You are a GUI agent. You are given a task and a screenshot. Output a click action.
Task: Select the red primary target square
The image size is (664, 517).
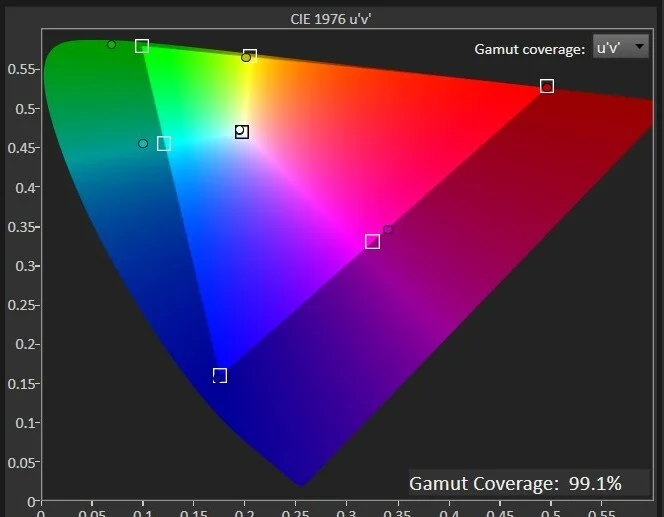pos(547,86)
